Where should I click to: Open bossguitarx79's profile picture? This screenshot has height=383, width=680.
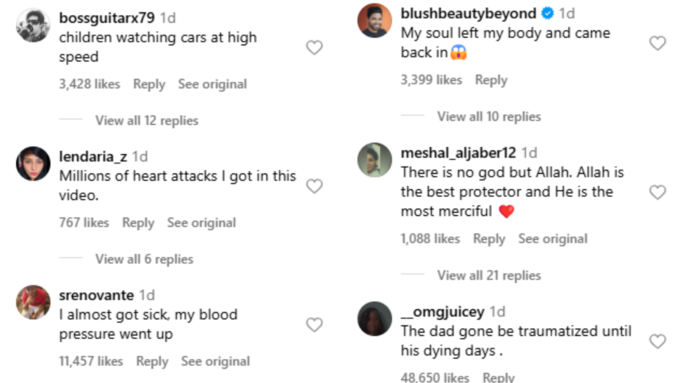click(33, 25)
